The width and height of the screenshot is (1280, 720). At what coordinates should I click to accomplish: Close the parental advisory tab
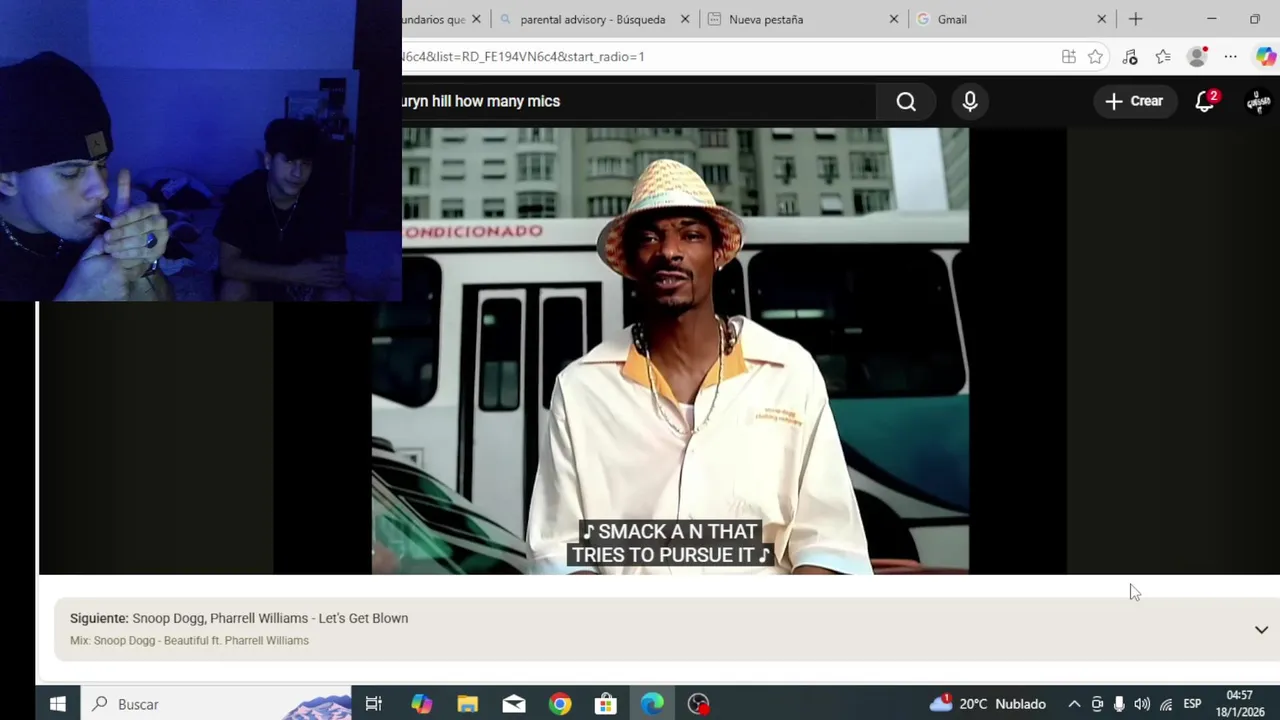point(685,19)
